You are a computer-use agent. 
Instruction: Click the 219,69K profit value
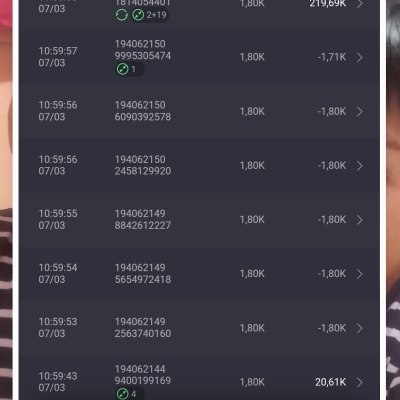pos(328,4)
